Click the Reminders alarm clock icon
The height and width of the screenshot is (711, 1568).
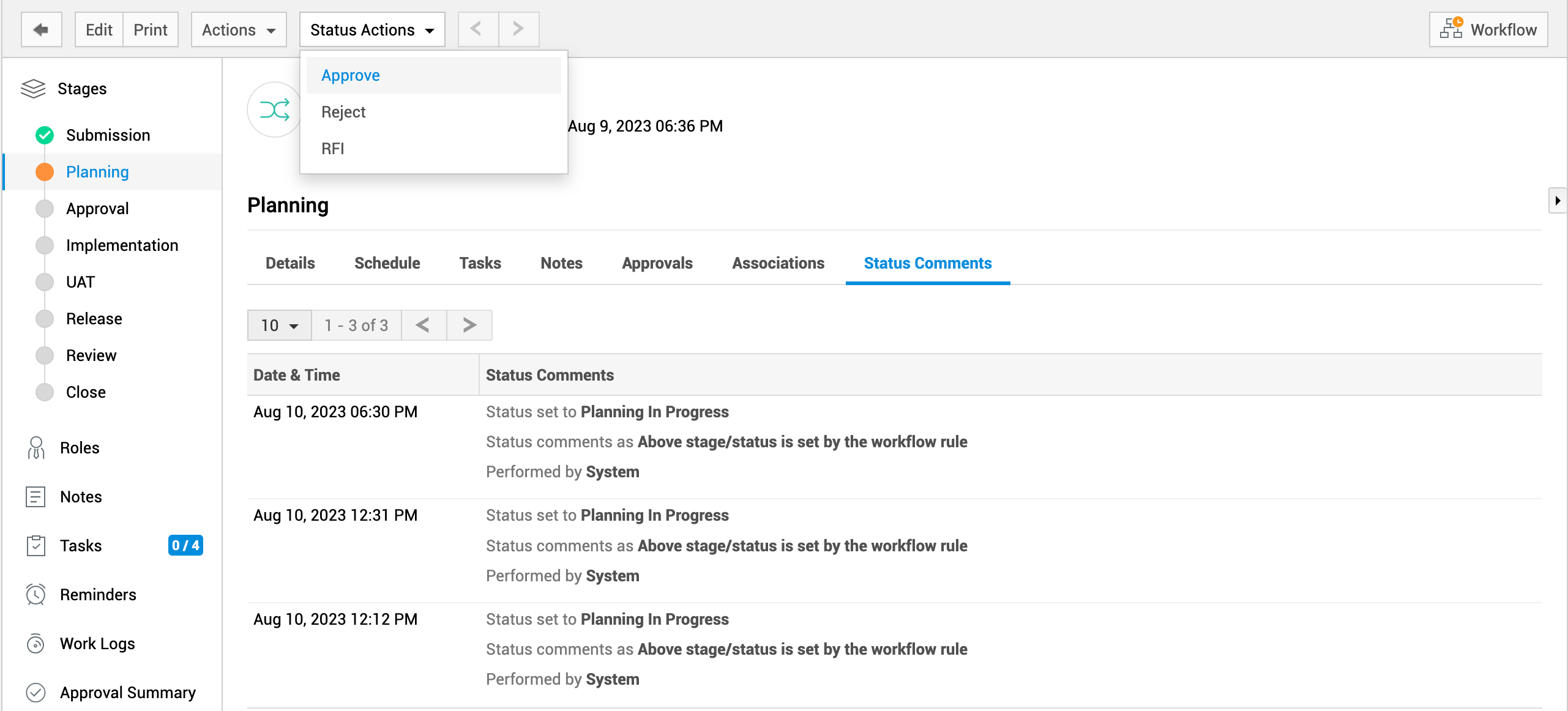36,595
